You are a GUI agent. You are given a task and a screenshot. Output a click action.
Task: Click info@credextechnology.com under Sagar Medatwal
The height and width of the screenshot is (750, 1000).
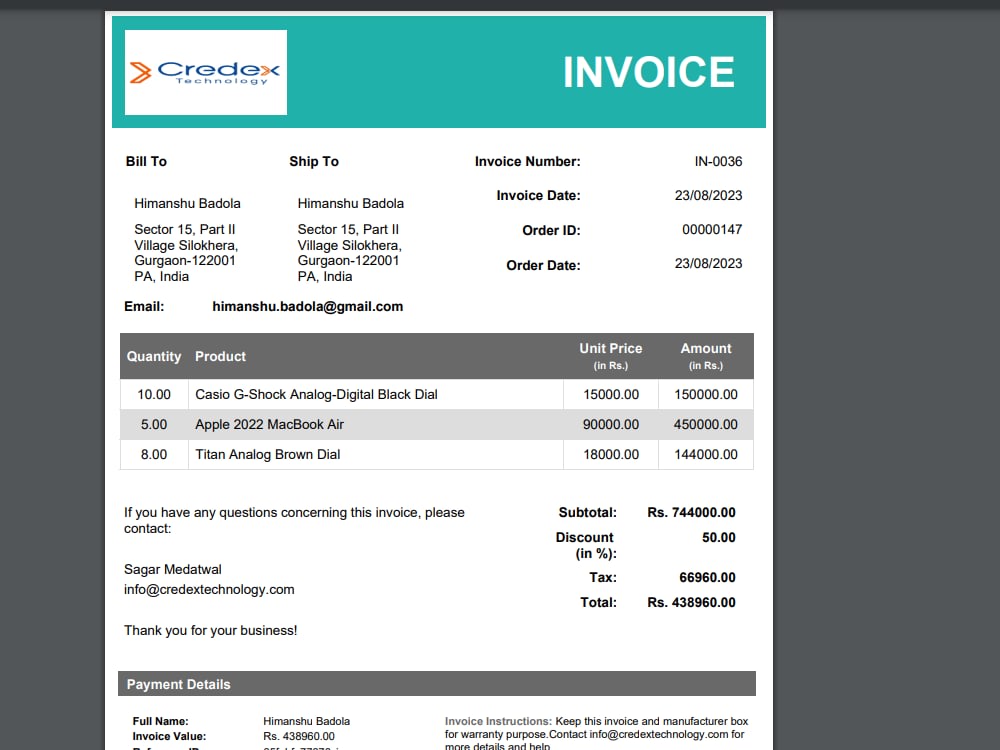pyautogui.click(x=209, y=590)
